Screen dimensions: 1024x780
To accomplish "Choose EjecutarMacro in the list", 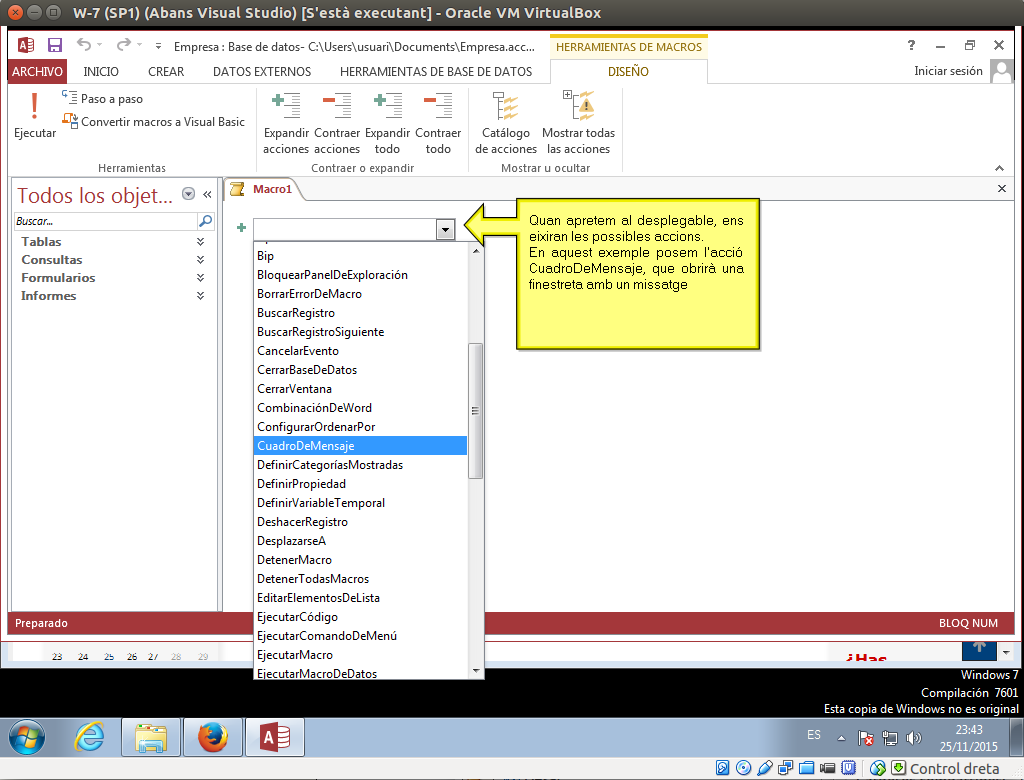I will click(360, 655).
